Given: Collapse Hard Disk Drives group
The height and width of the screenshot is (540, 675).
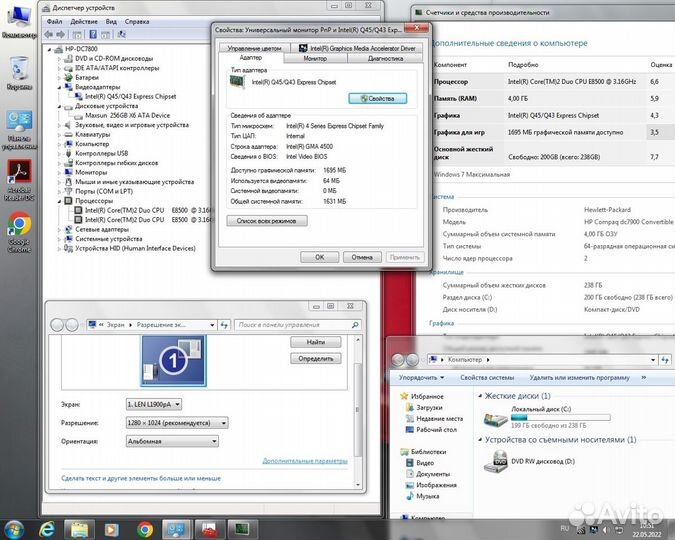Looking at the screenshot, I should [480, 396].
